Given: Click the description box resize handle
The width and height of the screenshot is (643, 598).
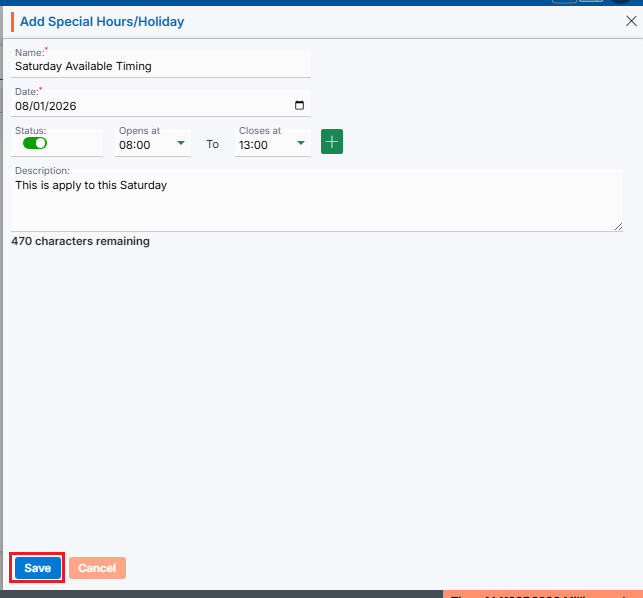Looking at the screenshot, I should (x=618, y=226).
